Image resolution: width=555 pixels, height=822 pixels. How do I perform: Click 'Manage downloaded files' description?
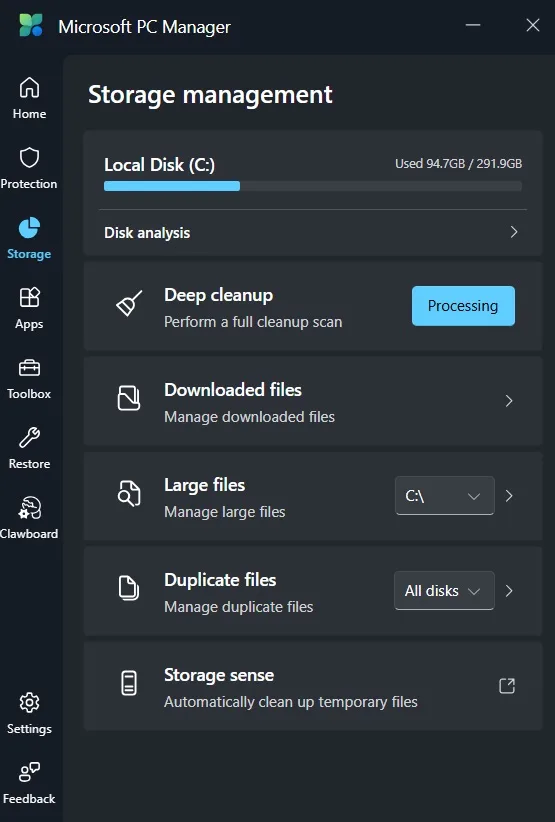point(249,417)
